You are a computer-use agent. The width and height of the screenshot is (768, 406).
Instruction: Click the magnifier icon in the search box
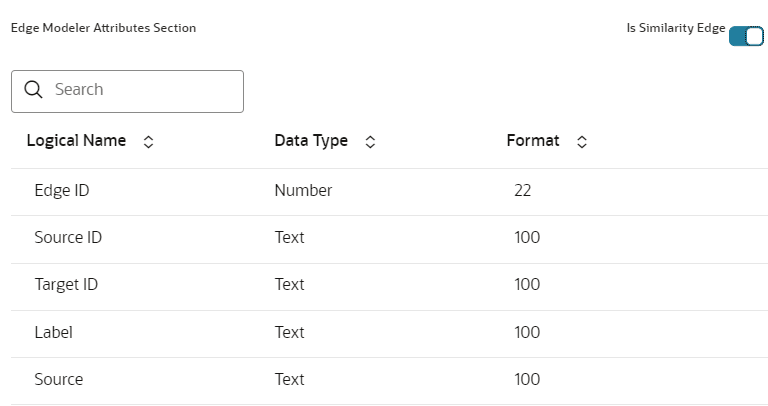click(33, 90)
